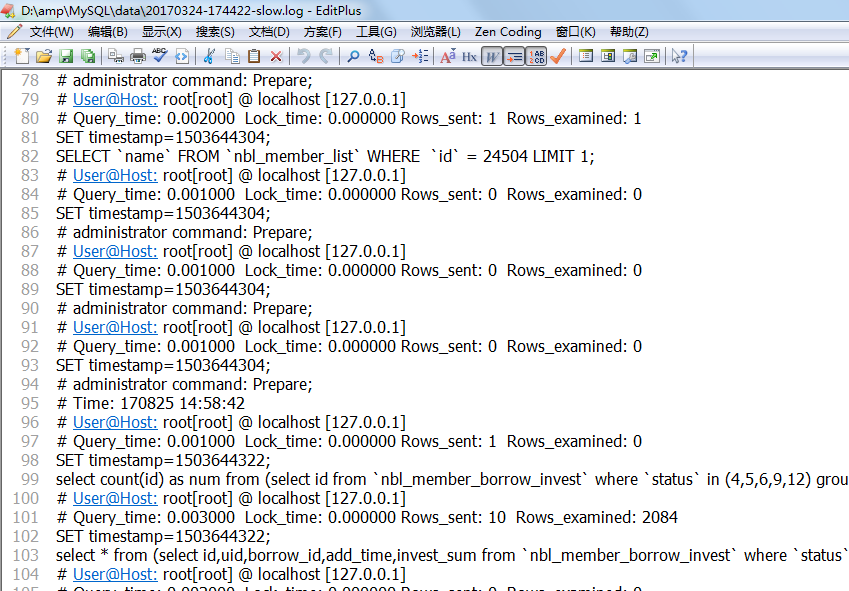Click User@Host link on line 100
The image size is (849, 591).
(115, 498)
